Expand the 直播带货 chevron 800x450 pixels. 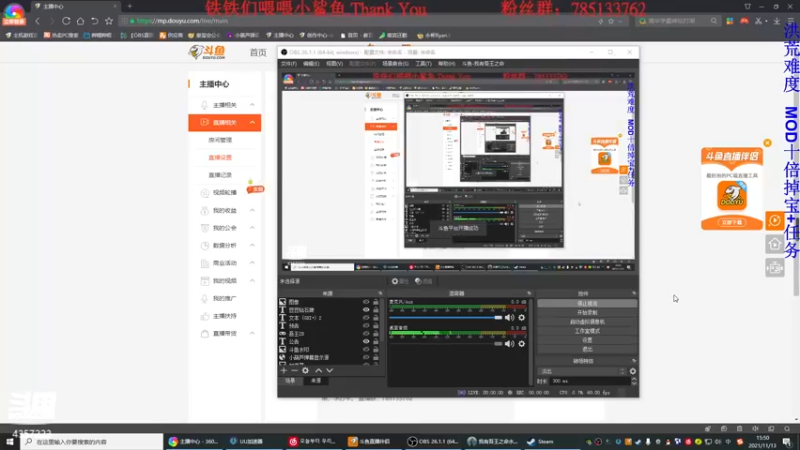252,333
